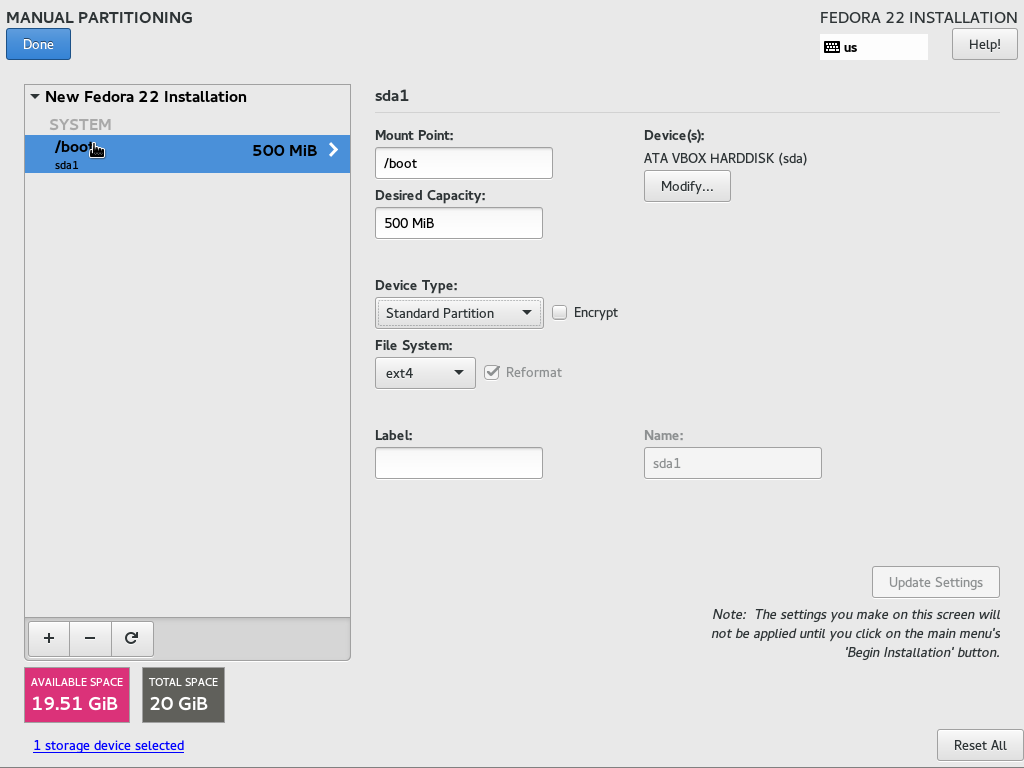
Task: Click the FEDORA 22 INSTALLATION title
Action: (918, 18)
